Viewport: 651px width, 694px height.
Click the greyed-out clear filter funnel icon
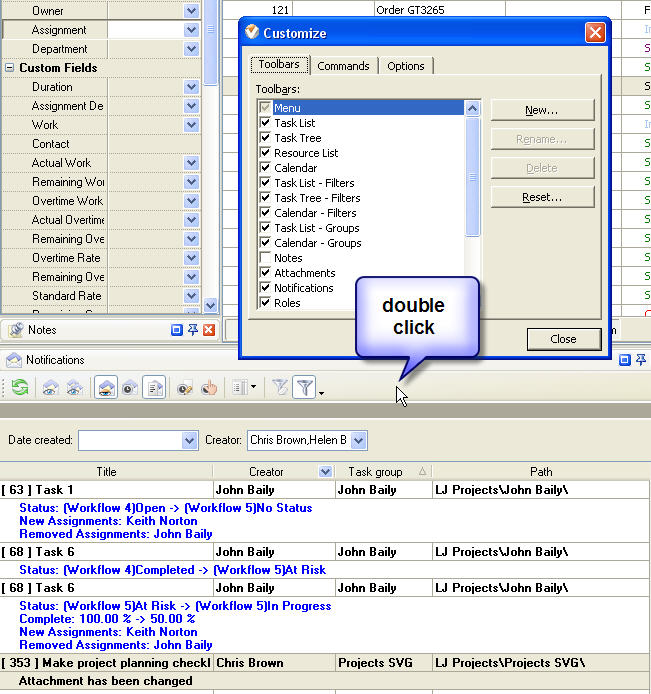pyautogui.click(x=279, y=388)
